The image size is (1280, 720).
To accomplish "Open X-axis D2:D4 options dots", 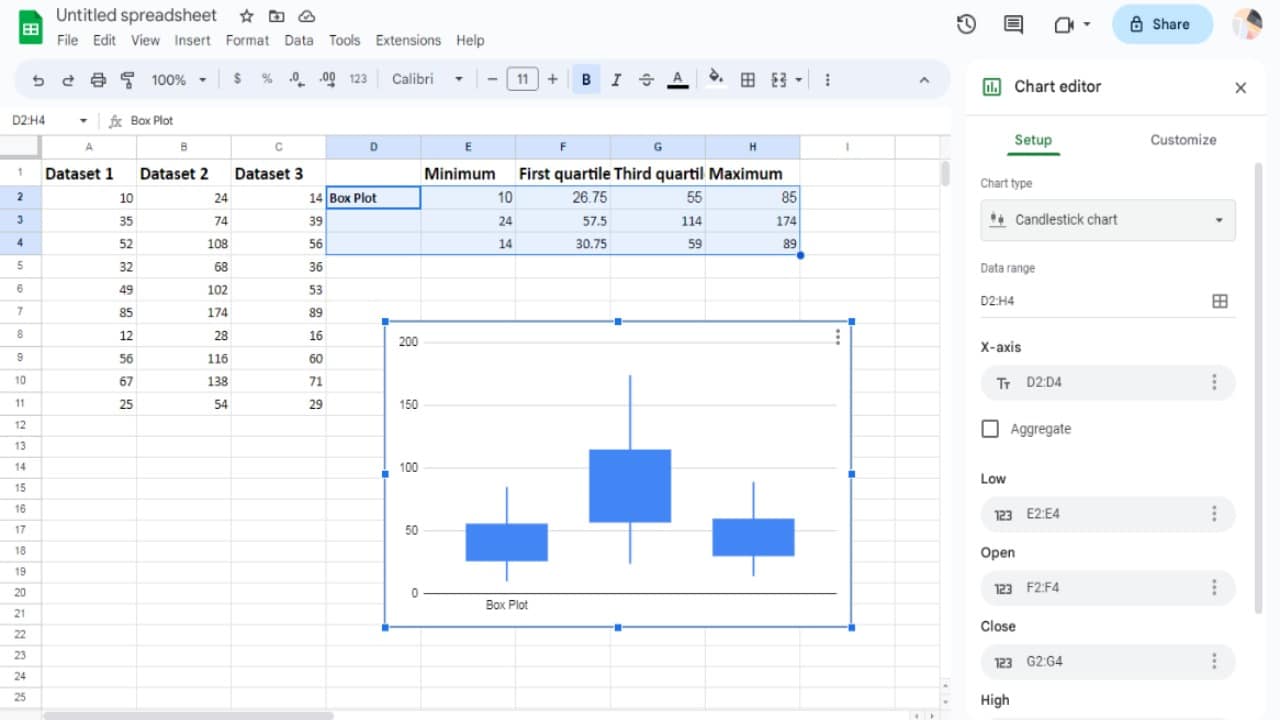I will pyautogui.click(x=1214, y=382).
